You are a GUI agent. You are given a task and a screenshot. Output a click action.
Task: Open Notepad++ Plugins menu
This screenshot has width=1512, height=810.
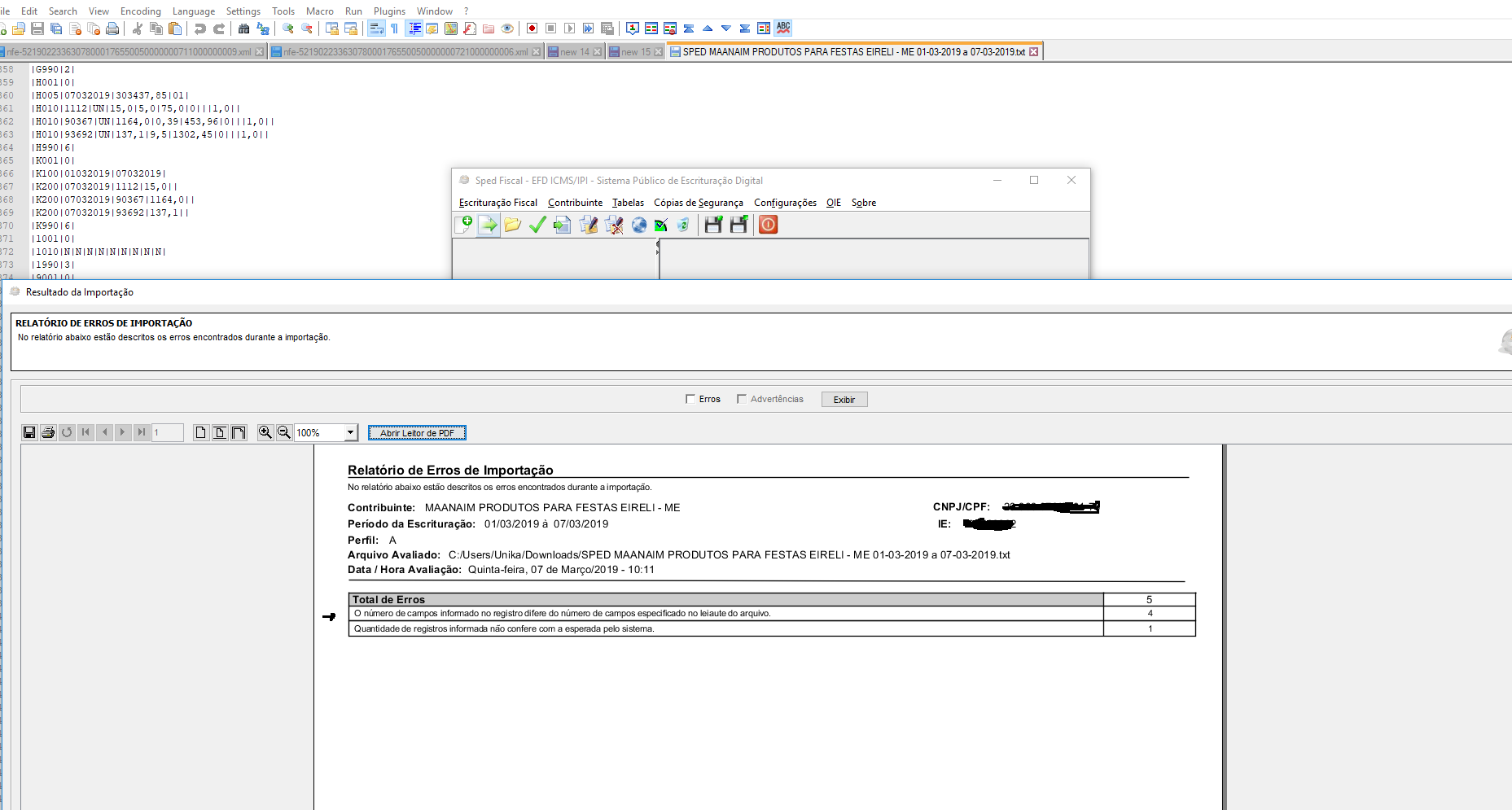389,11
